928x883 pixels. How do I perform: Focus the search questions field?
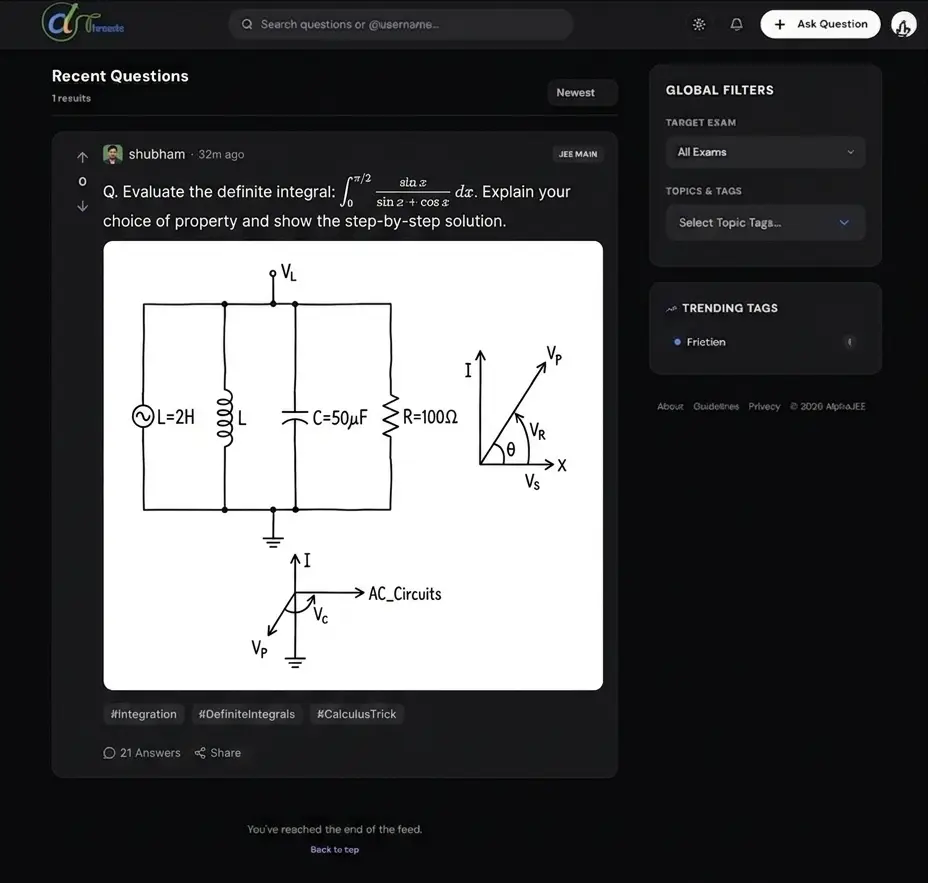tap(400, 24)
